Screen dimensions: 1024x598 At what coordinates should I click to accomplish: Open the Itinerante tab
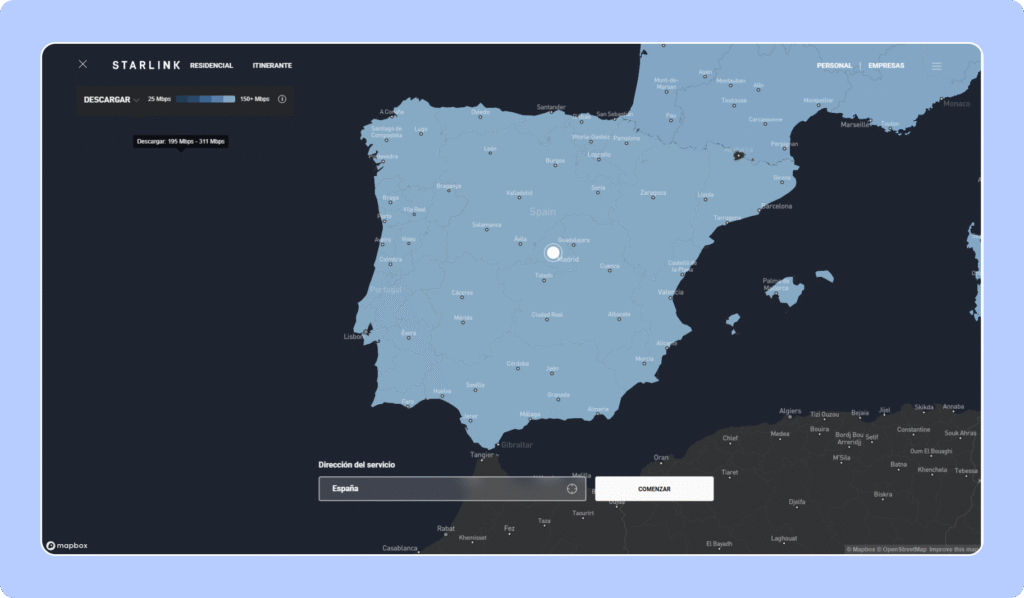point(272,66)
